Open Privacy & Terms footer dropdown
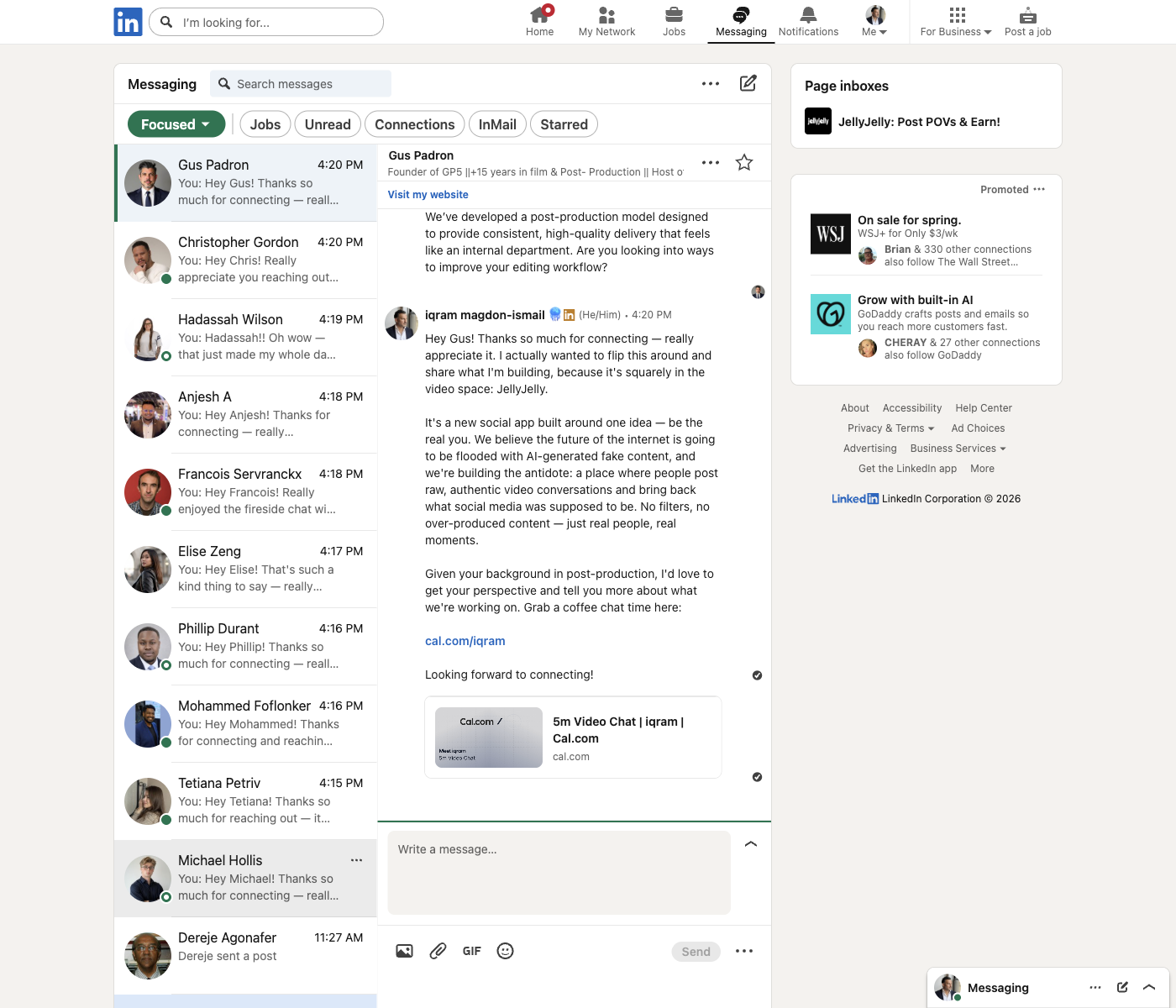 (x=890, y=428)
